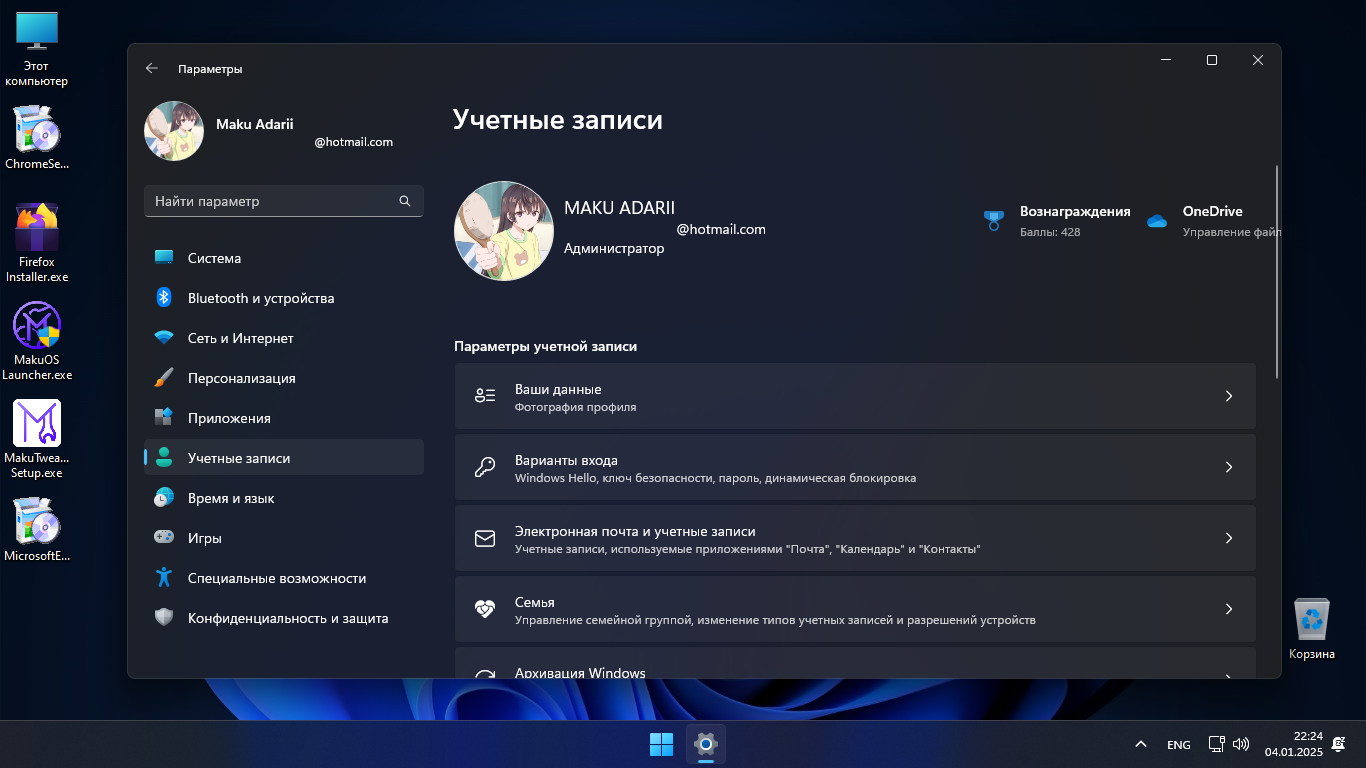Click the Корзина recycle bin icon
The height and width of the screenshot is (768, 1366).
pyautogui.click(x=1311, y=629)
